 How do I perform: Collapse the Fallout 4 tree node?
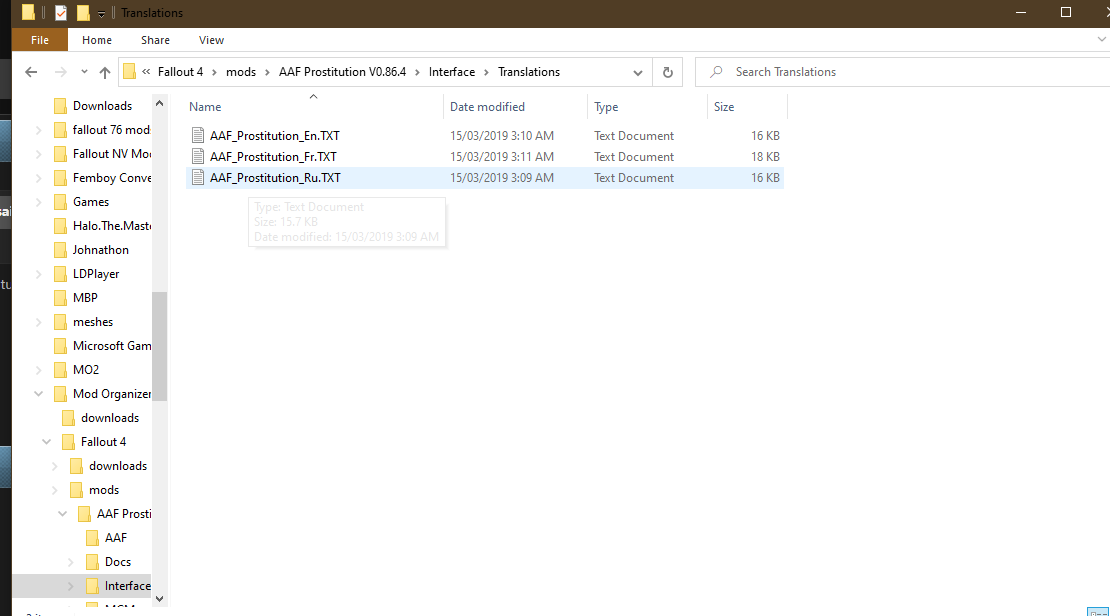47,443
